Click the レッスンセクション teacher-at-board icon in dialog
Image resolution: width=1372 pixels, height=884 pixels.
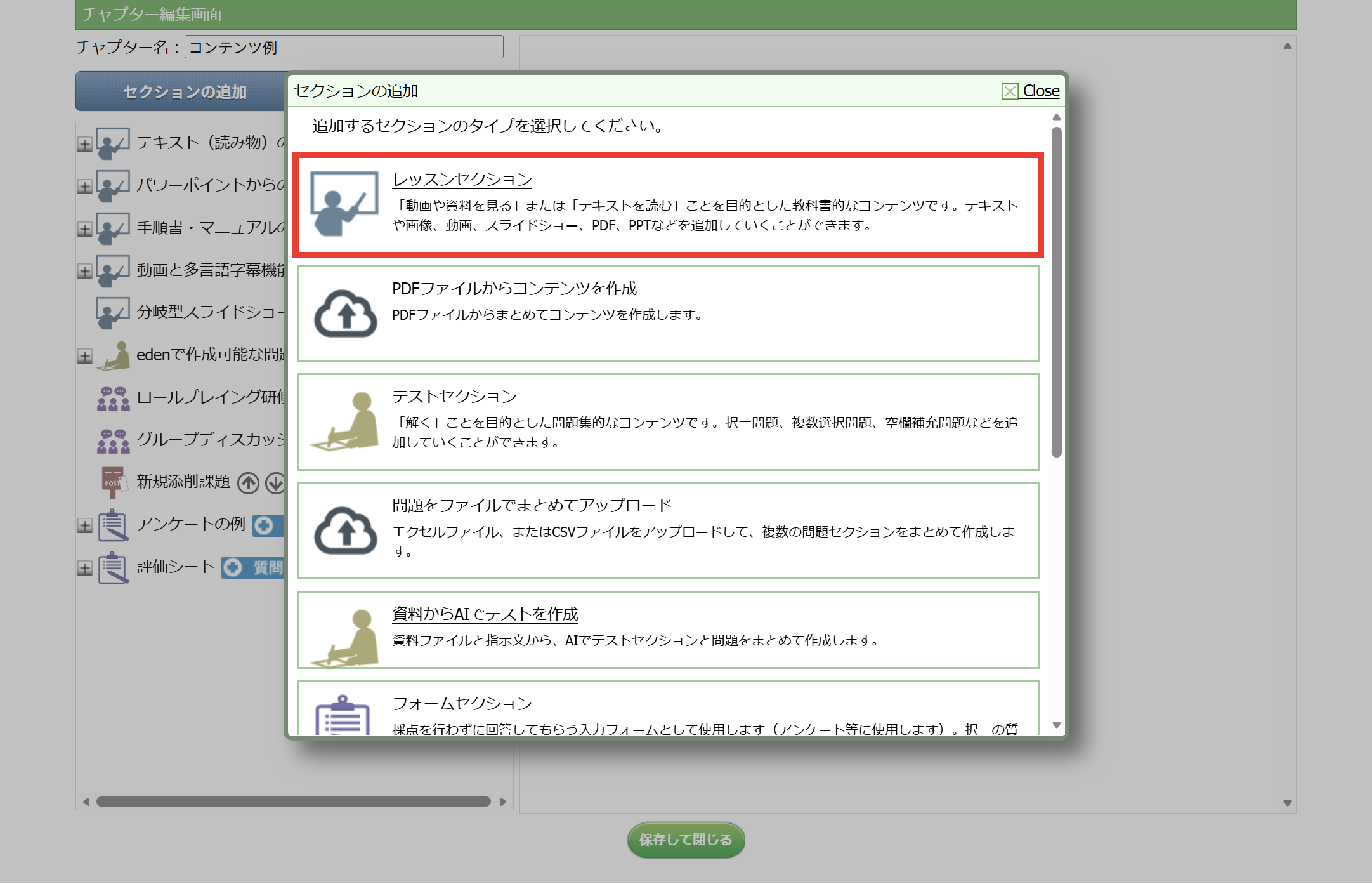coord(344,204)
